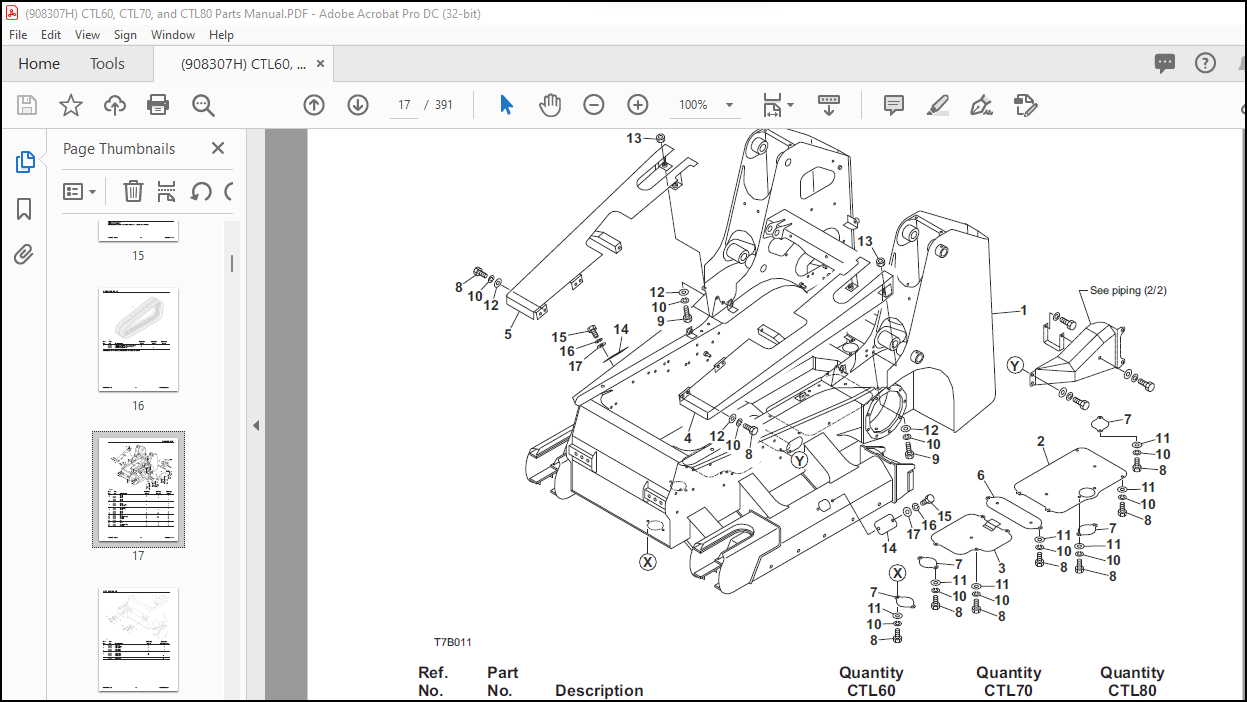
Task: Select the highlight text pen tool
Action: coord(937,105)
